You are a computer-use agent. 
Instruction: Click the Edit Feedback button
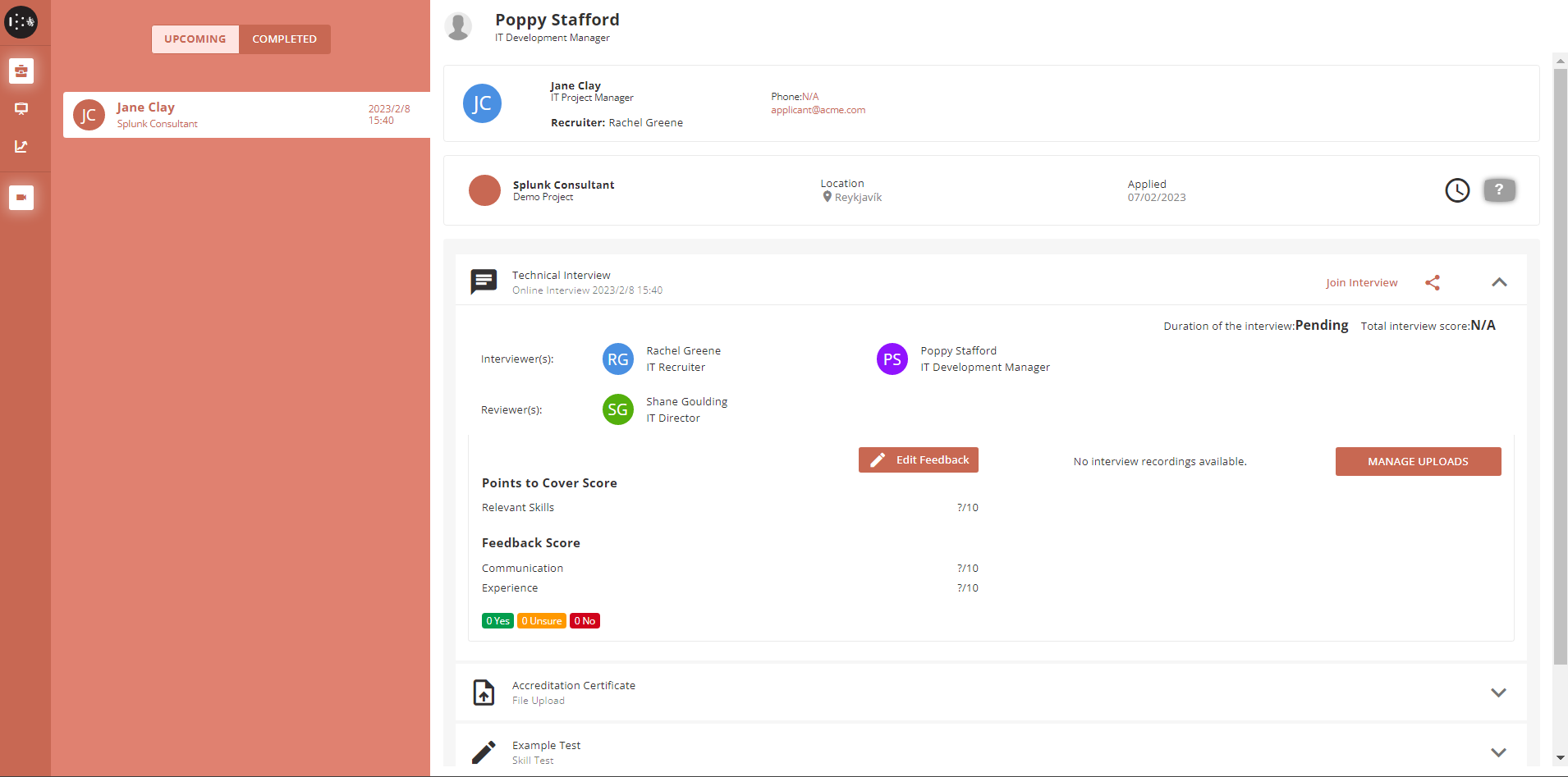pyautogui.click(x=919, y=460)
